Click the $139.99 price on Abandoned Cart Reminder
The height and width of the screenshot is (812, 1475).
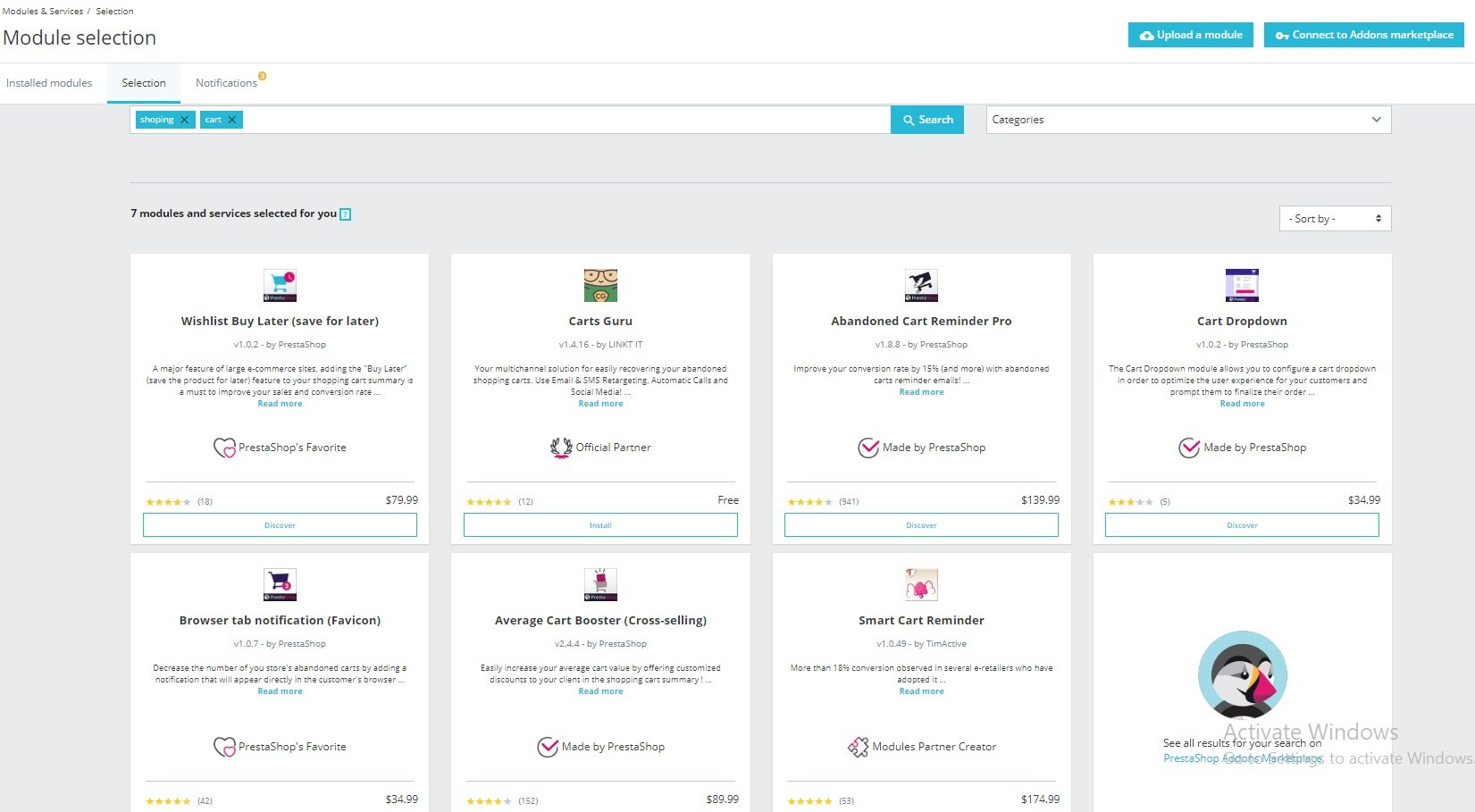tap(1040, 500)
